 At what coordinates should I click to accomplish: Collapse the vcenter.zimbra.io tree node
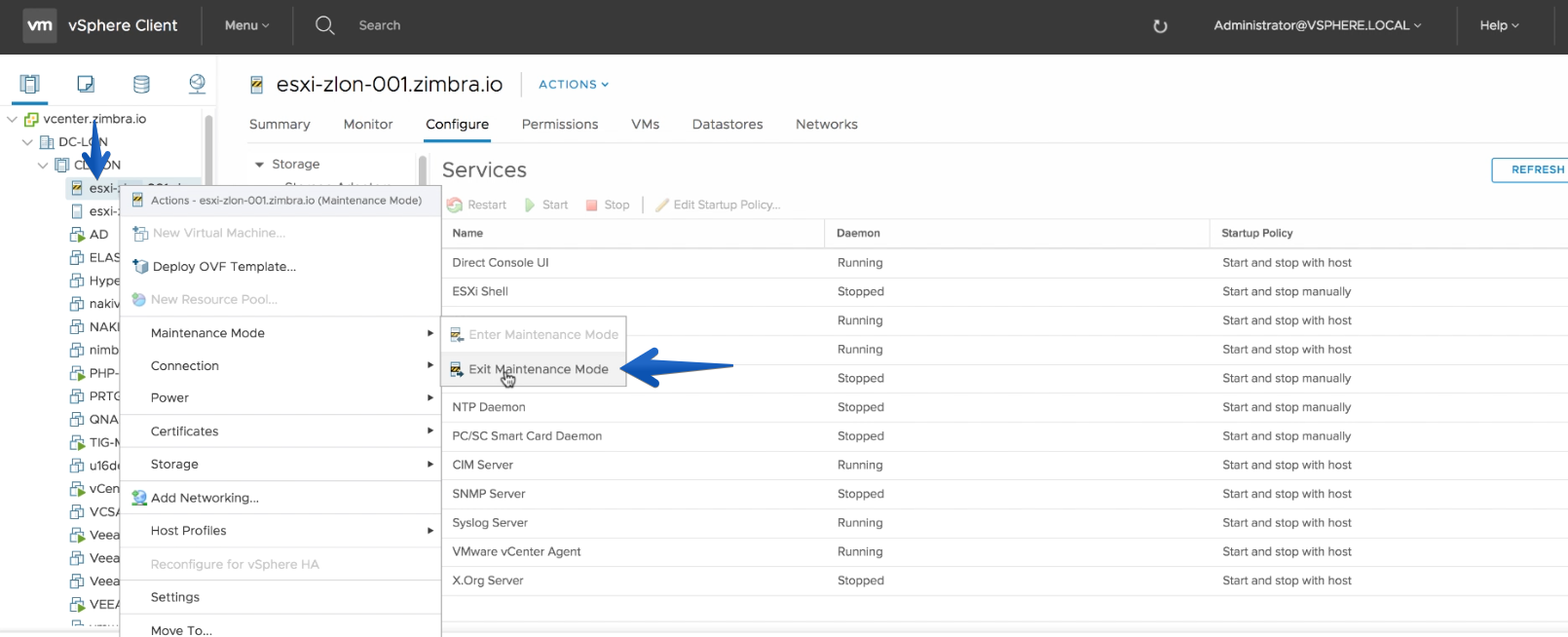tap(13, 119)
